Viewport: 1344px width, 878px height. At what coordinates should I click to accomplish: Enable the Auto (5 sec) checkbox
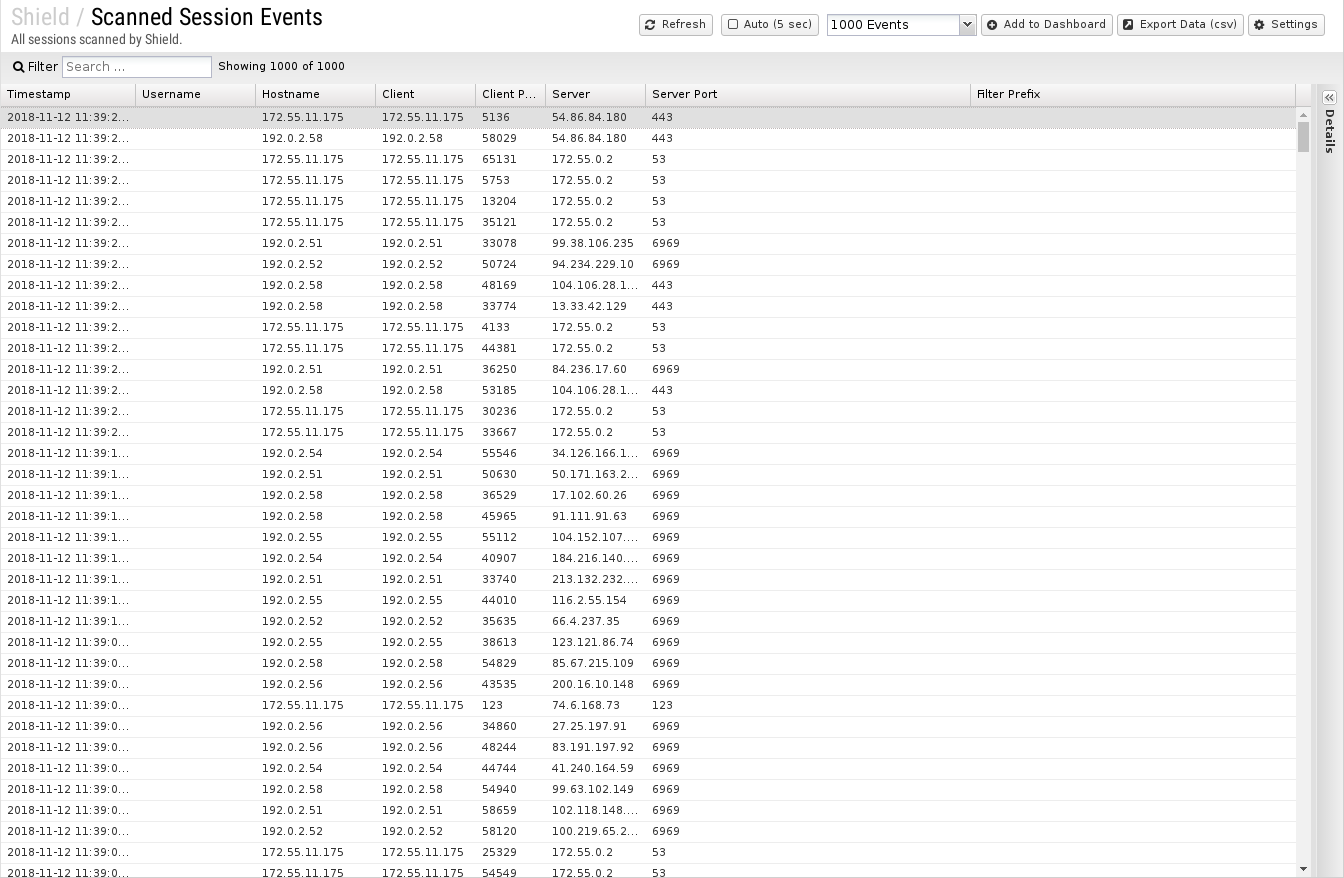click(733, 25)
